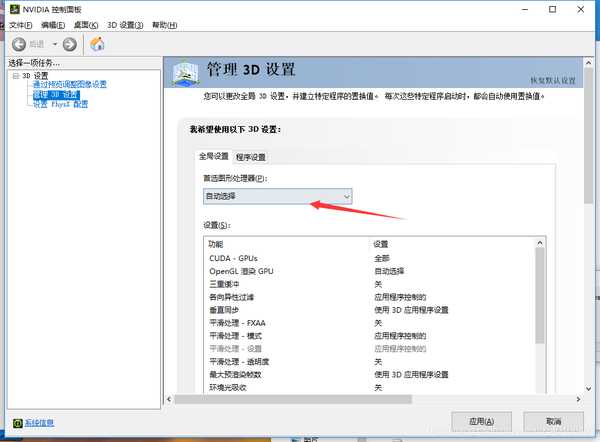Viewport: 600px width, 442px height.
Task: Select 通过预览调整图像设置 tree item
Action: tap(70, 84)
